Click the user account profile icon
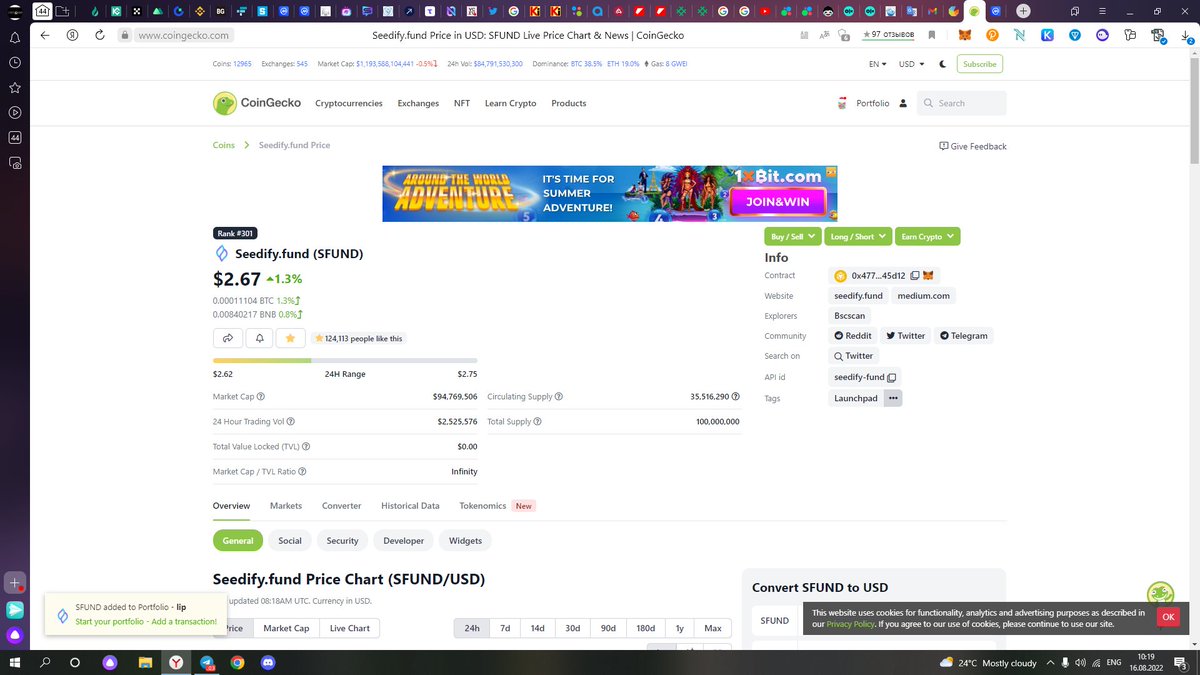1200x675 pixels. click(903, 103)
